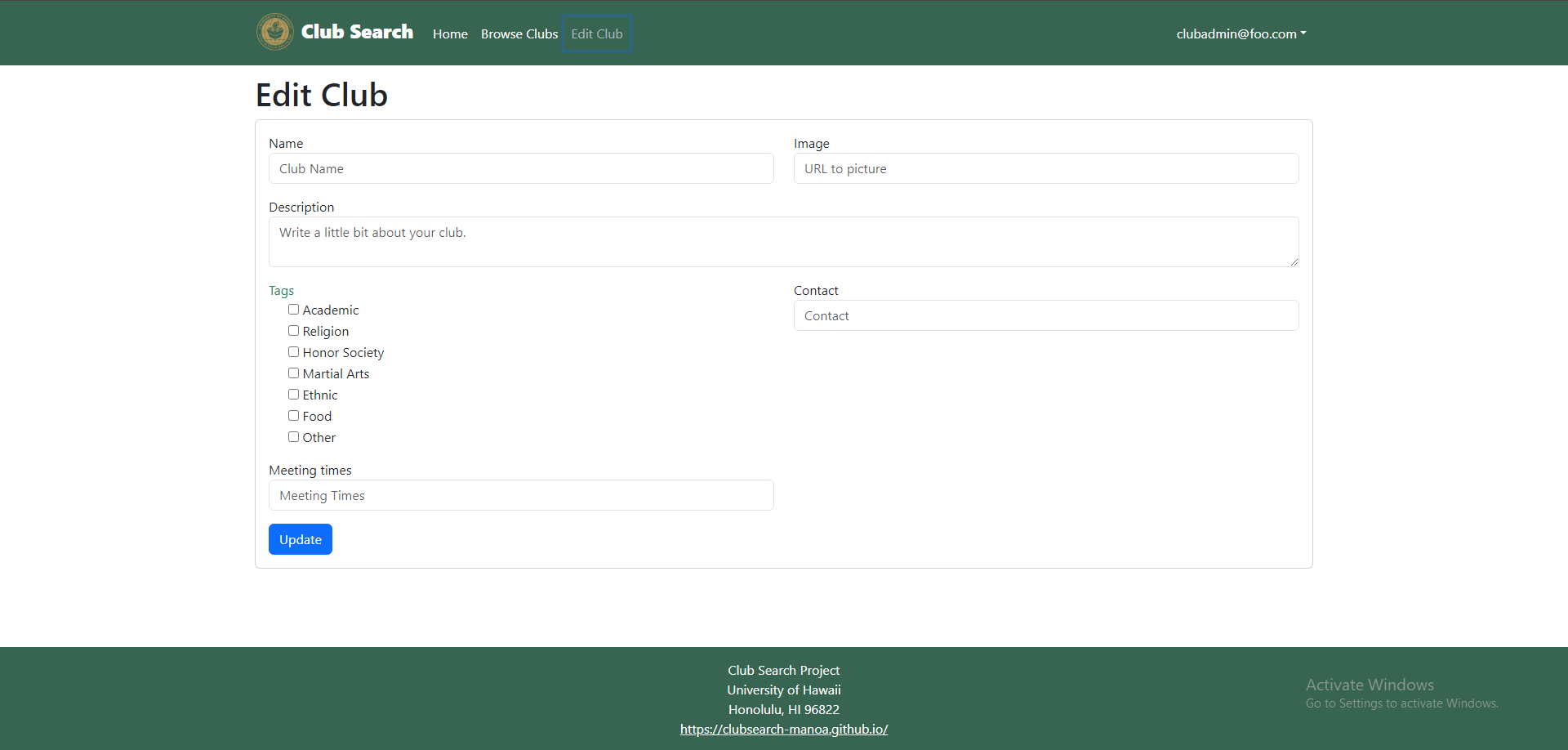Focus the Club Name input field
This screenshot has width=1568, height=750.
point(521,168)
